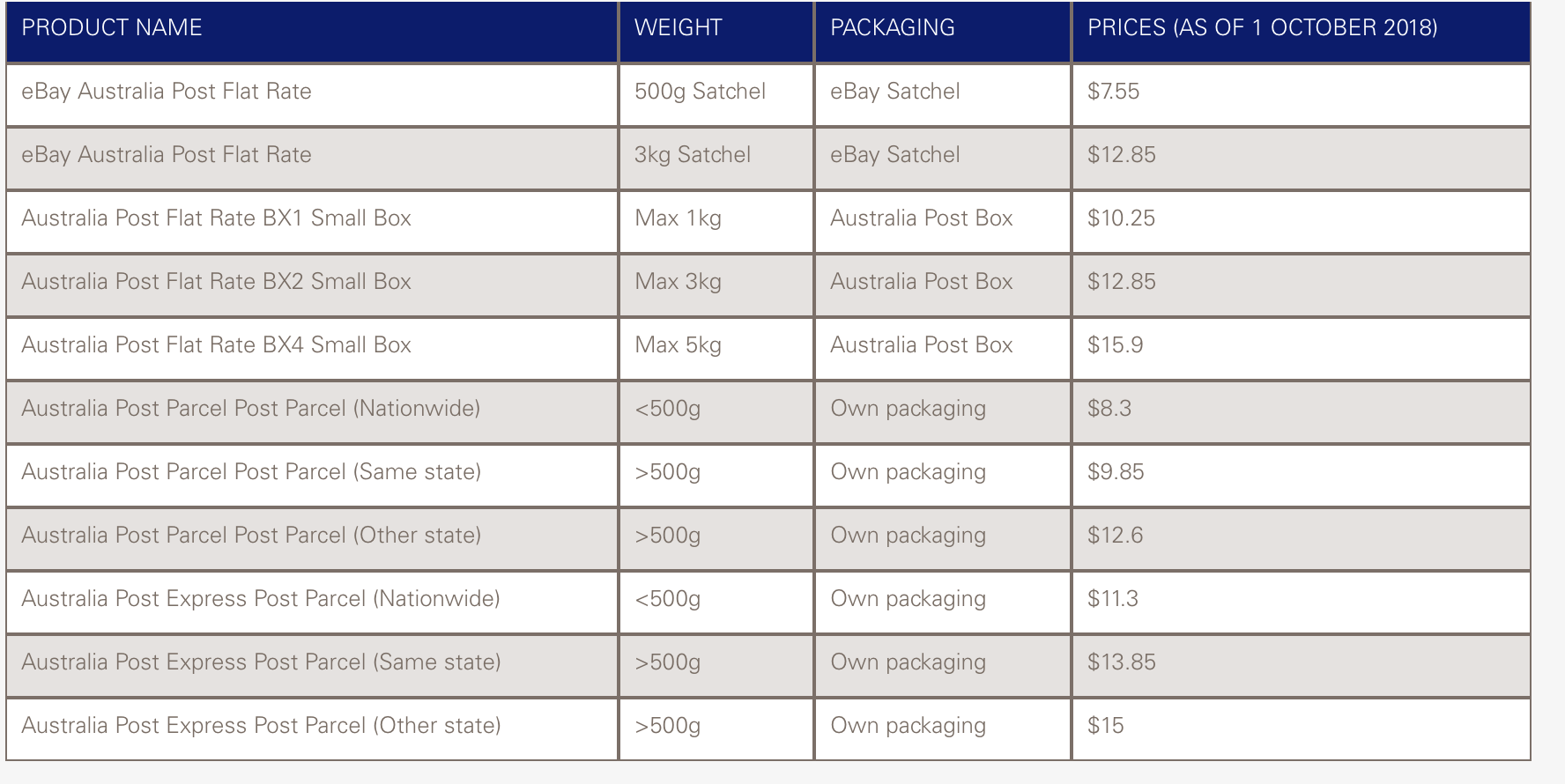Select the Max 5kg weight cell

click(678, 345)
